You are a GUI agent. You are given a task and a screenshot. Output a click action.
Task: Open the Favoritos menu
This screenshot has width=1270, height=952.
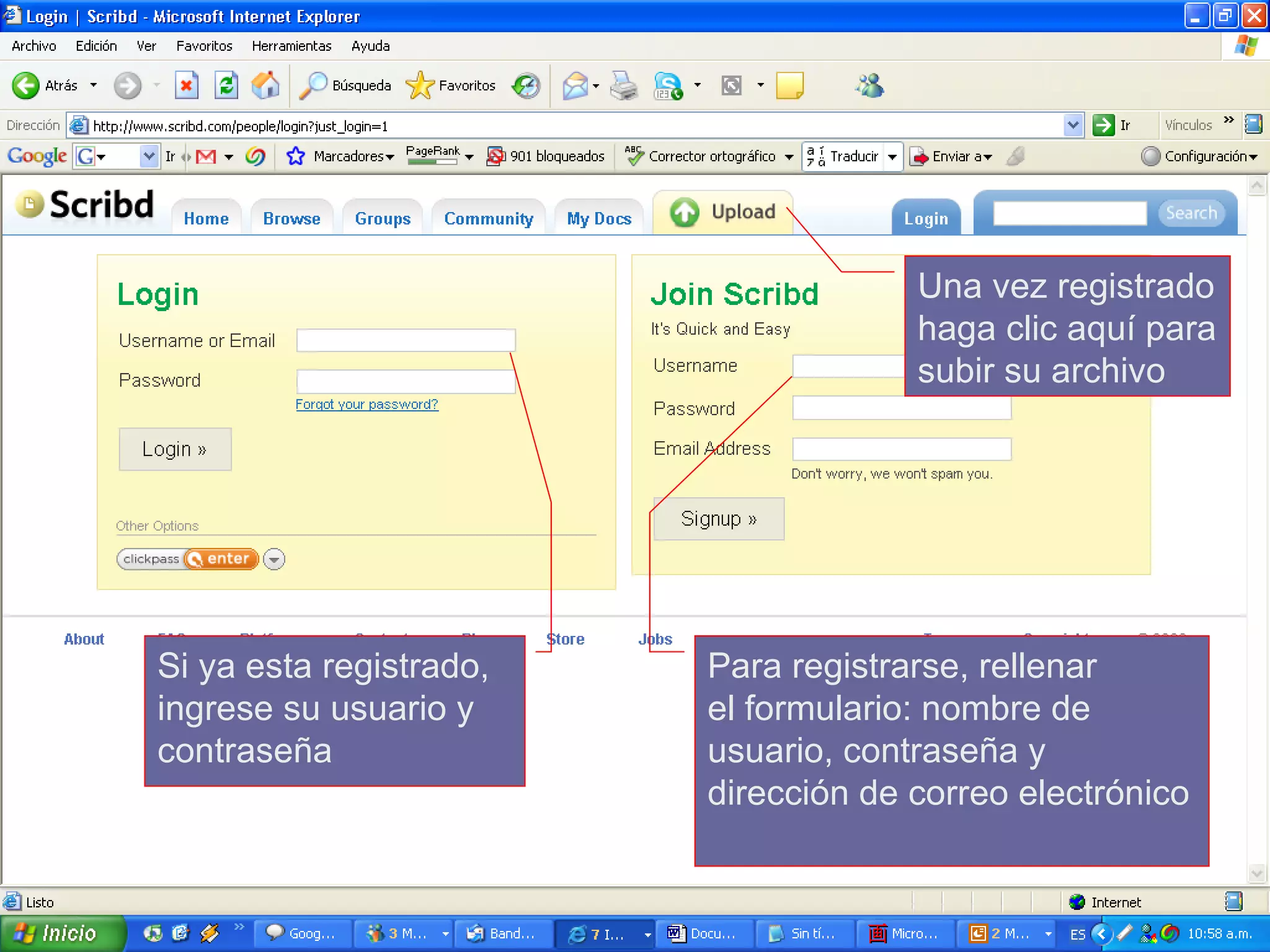coord(204,46)
